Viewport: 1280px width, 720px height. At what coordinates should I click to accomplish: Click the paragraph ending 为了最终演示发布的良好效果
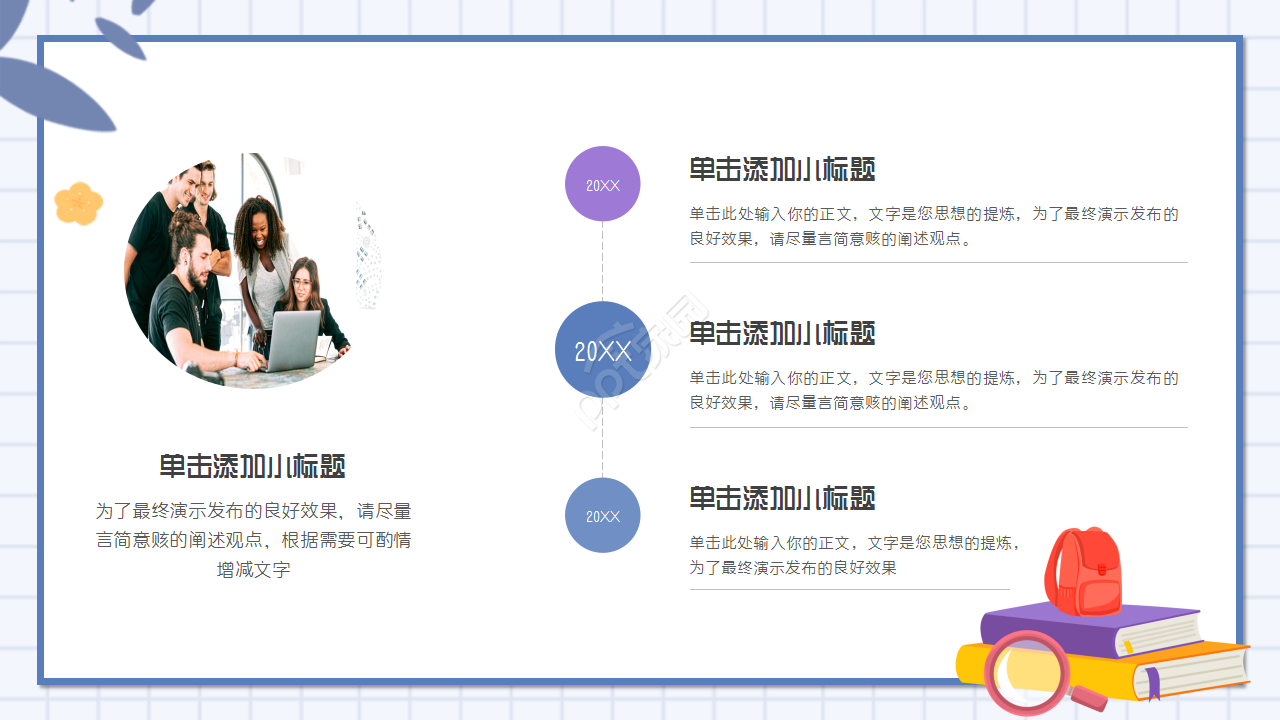coord(855,555)
